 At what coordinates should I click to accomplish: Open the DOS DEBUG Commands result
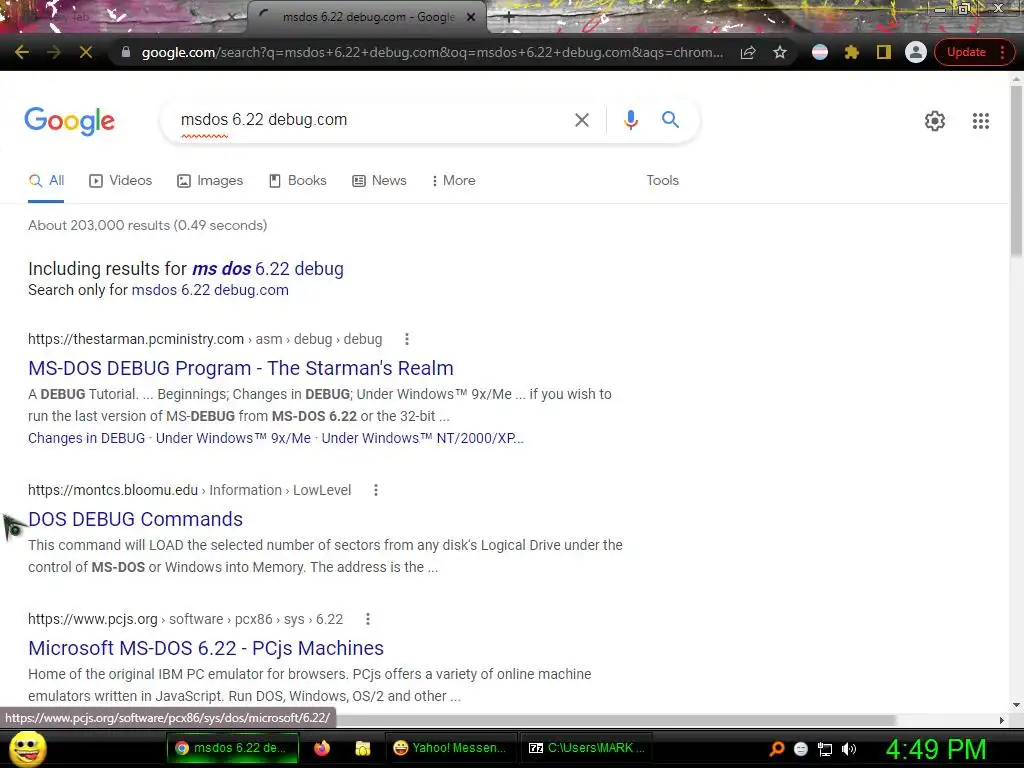pyautogui.click(x=135, y=519)
